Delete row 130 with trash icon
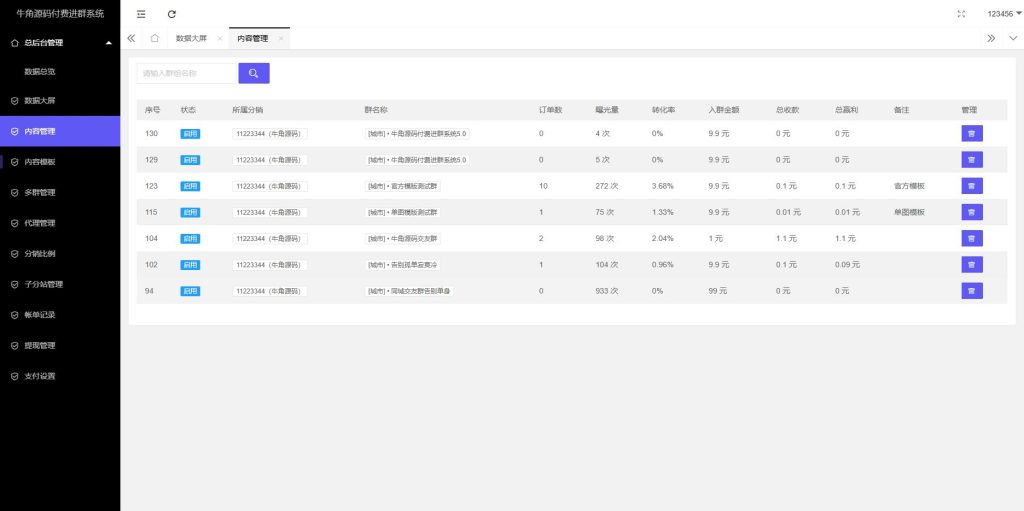This screenshot has width=1024, height=511. tap(972, 133)
